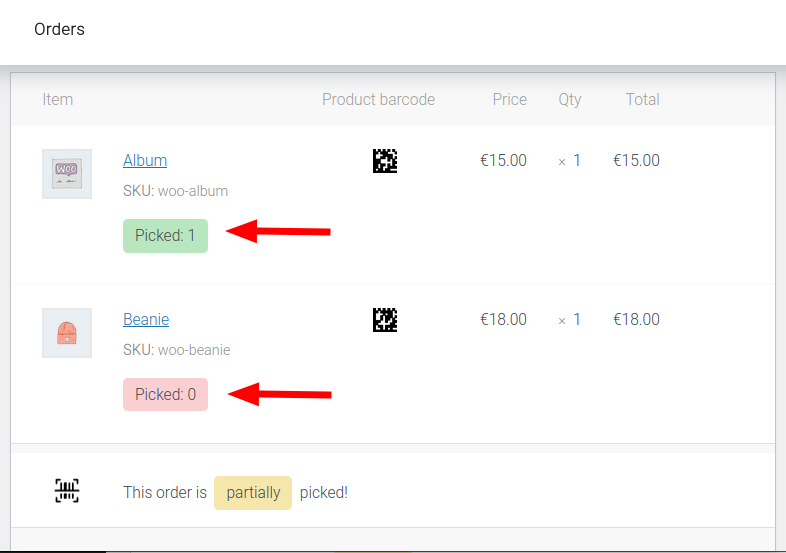The width and height of the screenshot is (786, 553).
Task: Click the Album product barcode icon
Action: [385, 161]
